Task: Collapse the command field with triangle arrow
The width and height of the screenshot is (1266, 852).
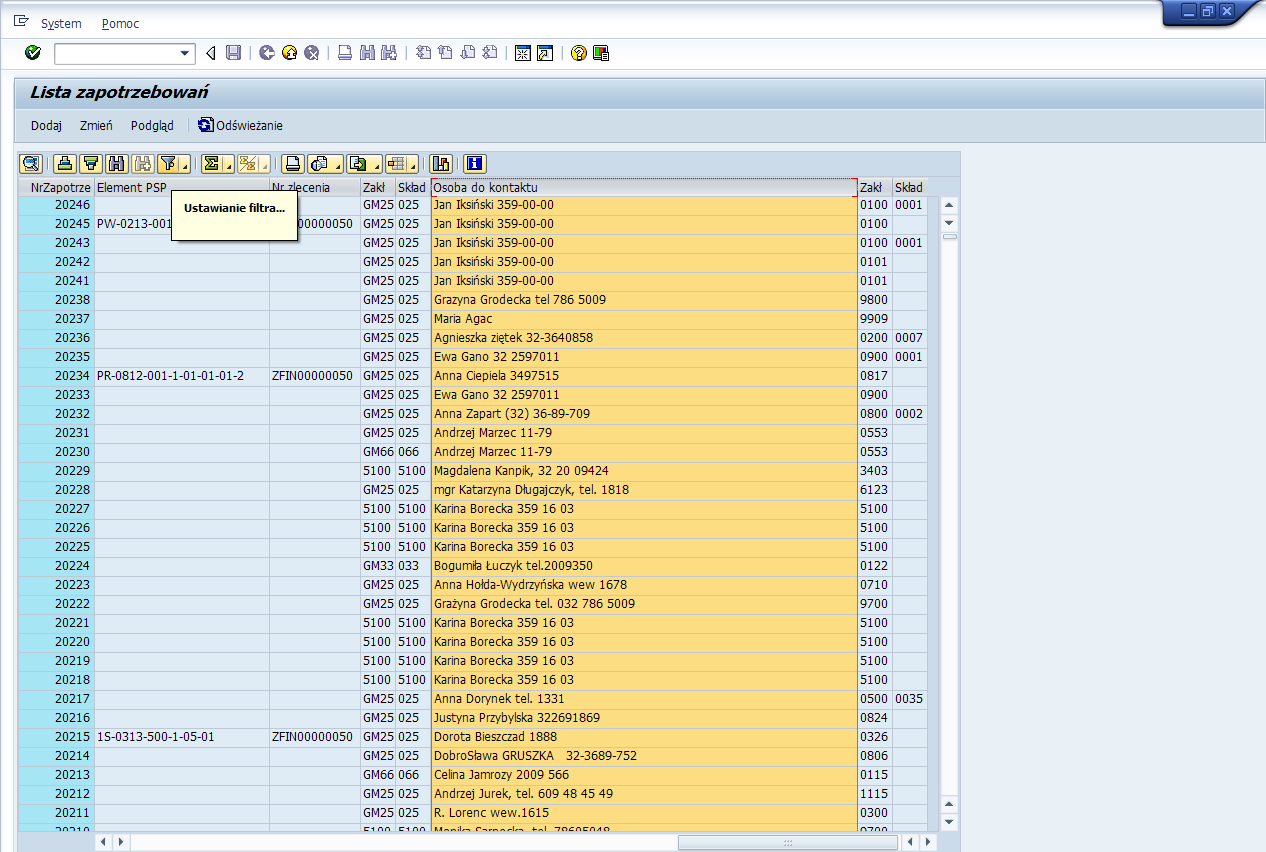Action: click(210, 54)
